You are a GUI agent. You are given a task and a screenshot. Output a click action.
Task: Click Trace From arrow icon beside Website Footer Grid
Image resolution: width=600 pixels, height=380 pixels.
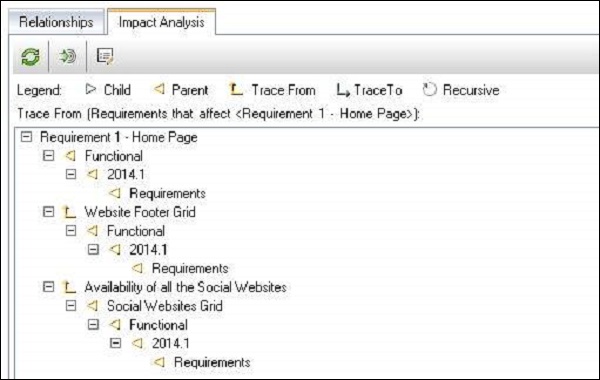pyautogui.click(x=69, y=212)
